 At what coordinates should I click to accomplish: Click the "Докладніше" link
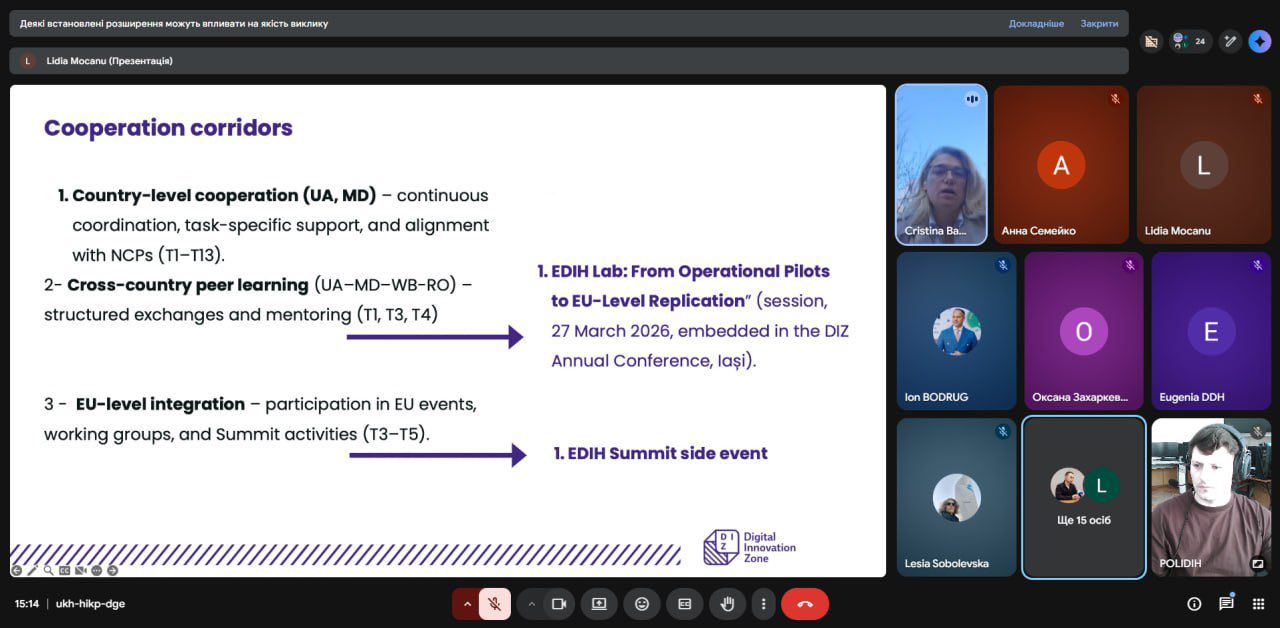click(x=1036, y=23)
